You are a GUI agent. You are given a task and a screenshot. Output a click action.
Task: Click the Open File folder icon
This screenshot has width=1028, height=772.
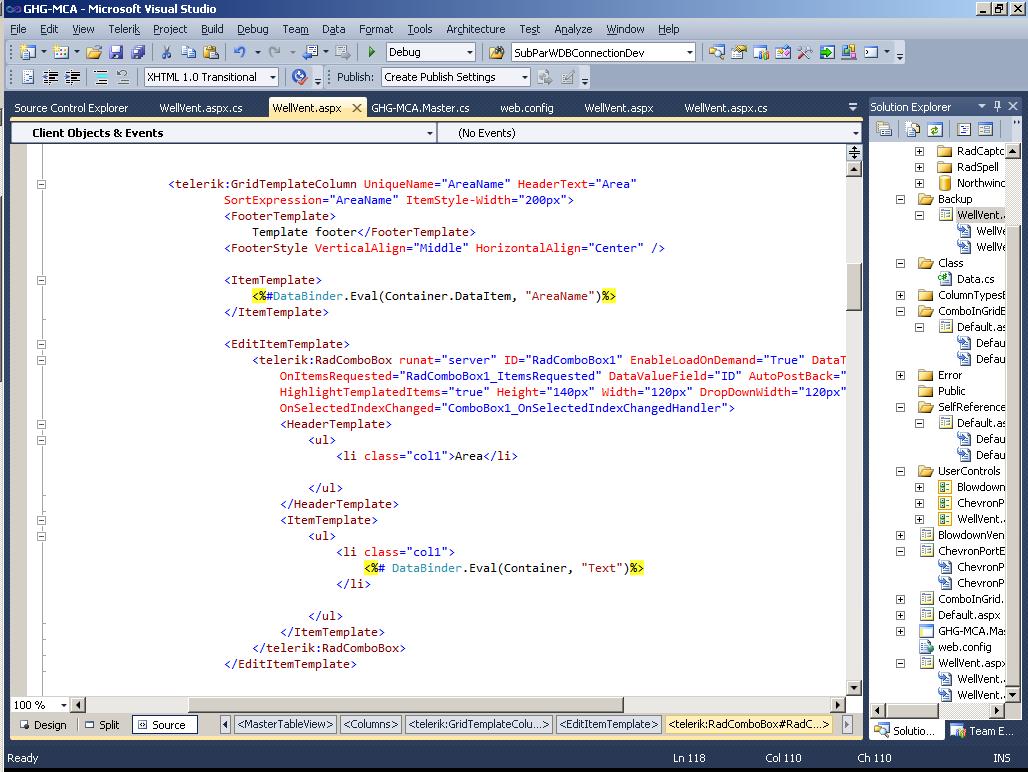(x=94, y=52)
